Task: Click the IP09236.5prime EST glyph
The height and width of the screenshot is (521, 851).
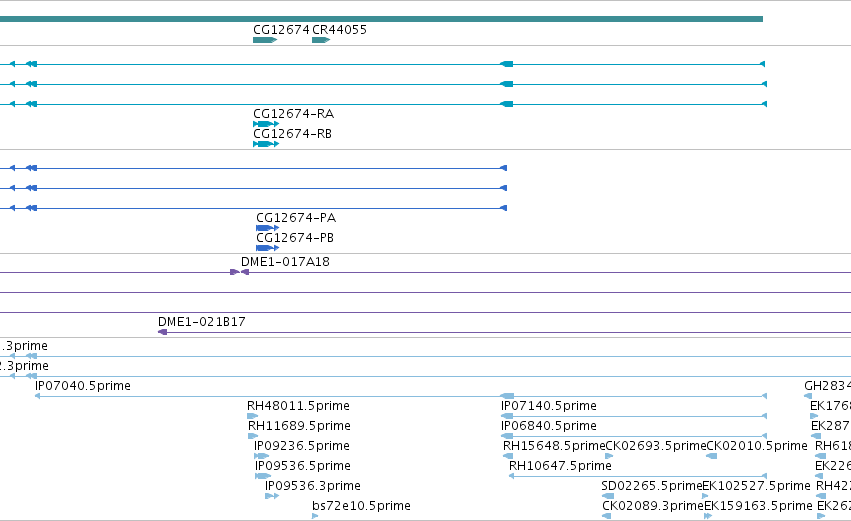Action: pos(261,456)
